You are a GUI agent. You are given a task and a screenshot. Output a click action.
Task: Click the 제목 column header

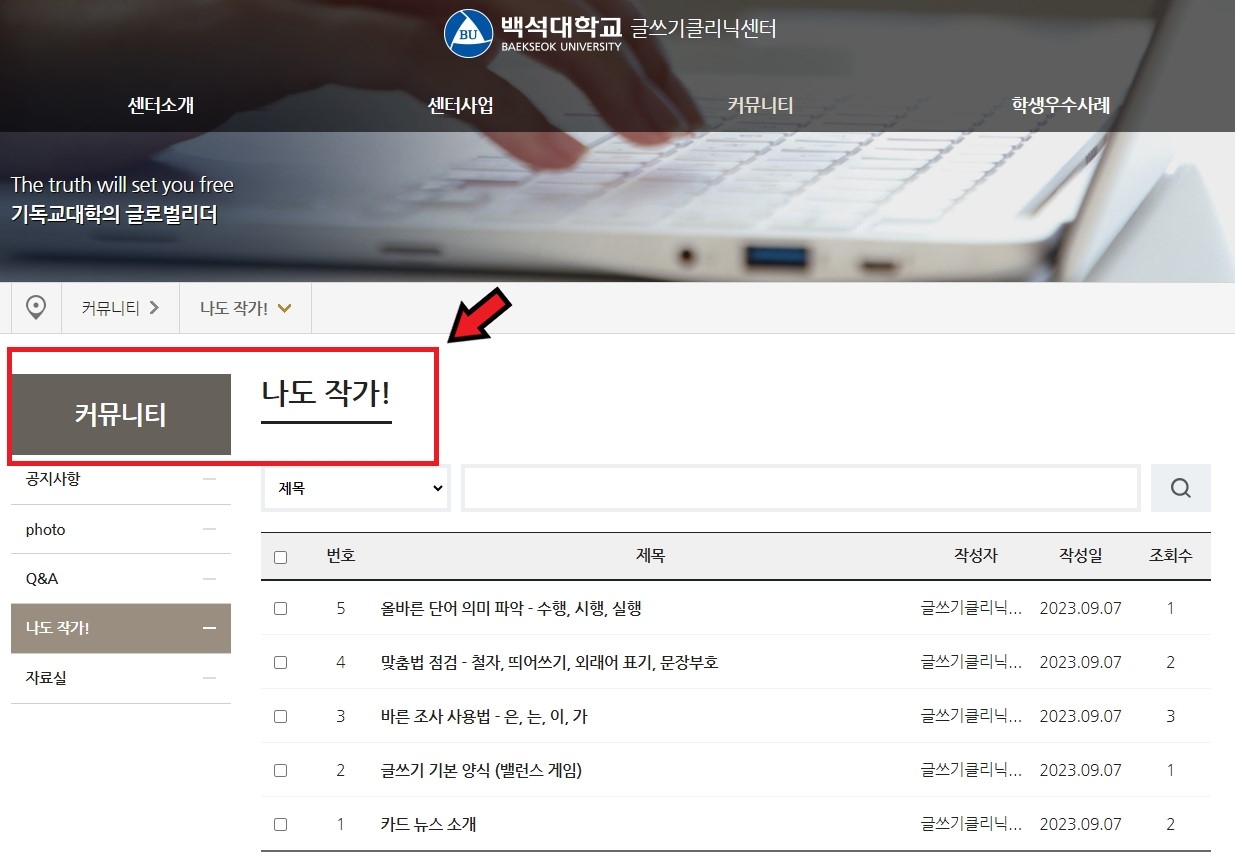(x=650, y=556)
